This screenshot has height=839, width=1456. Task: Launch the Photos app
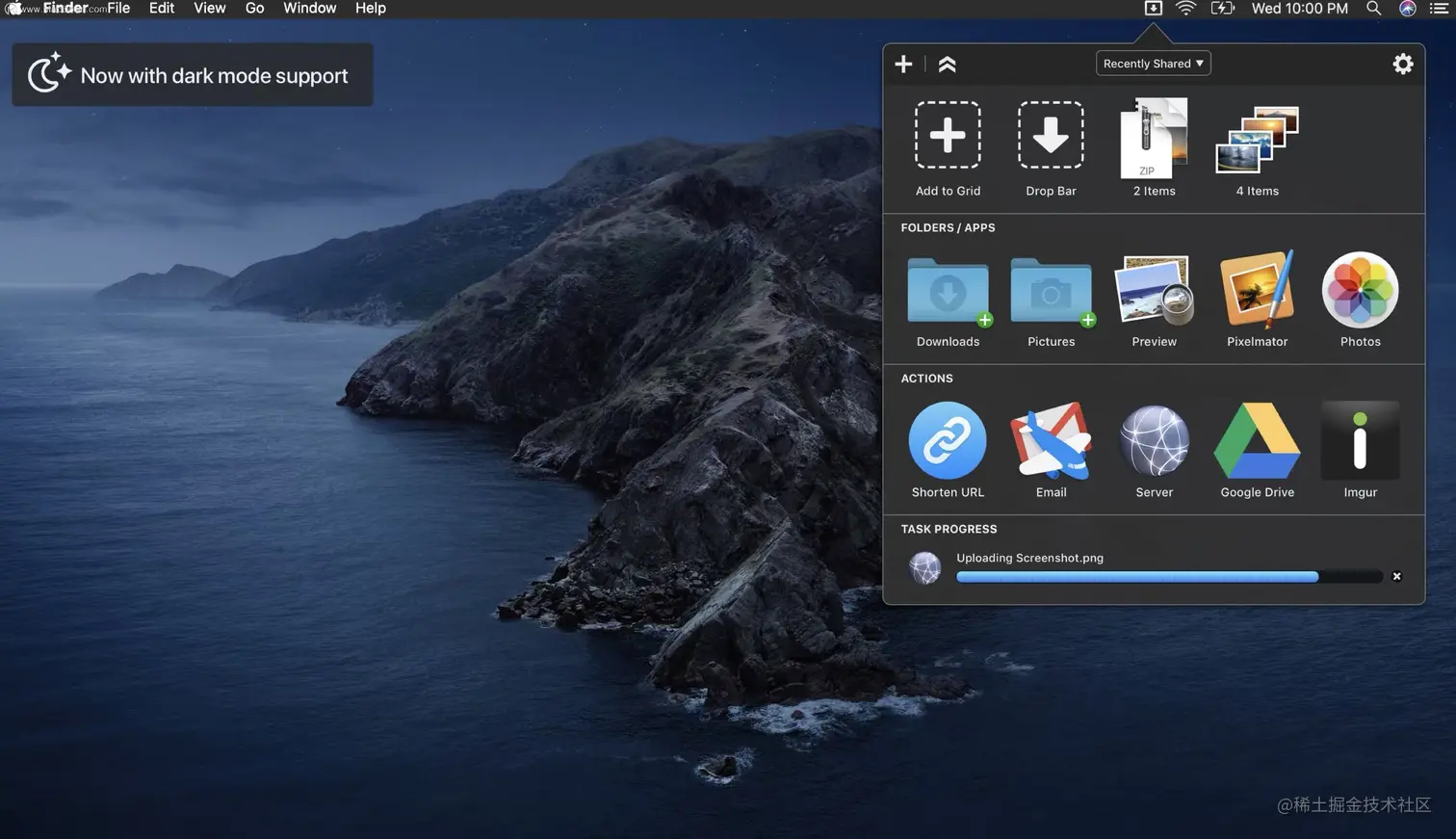tap(1360, 290)
